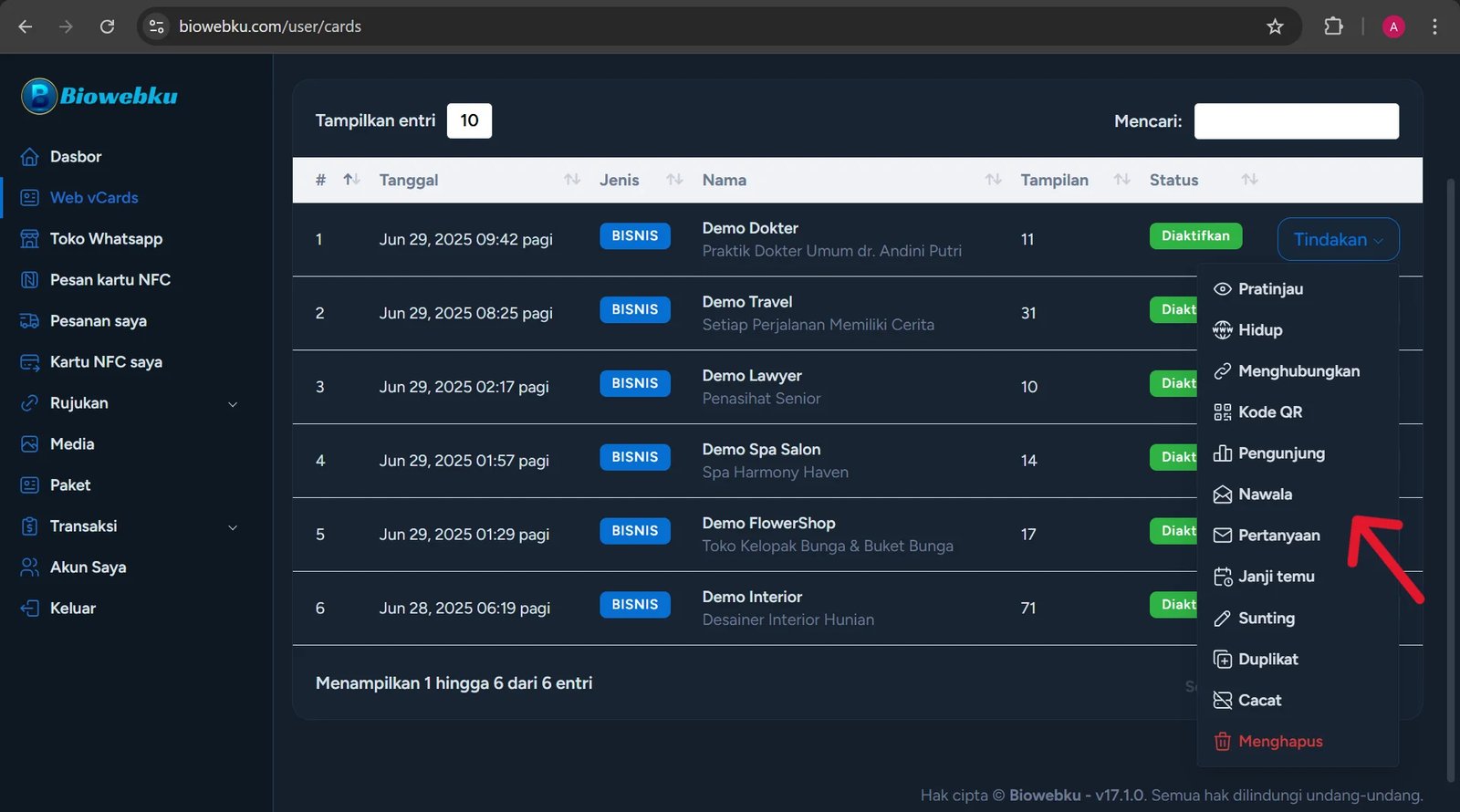Choose Duplikat from action menu
The image size is (1460, 812).
pos(1298,660)
